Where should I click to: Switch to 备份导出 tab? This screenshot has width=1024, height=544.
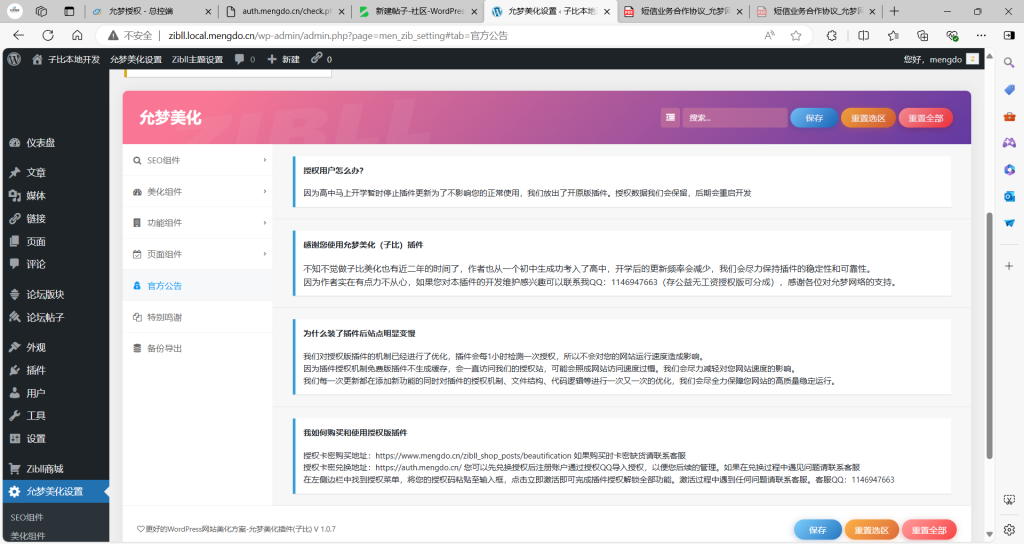pyautogui.click(x=164, y=348)
